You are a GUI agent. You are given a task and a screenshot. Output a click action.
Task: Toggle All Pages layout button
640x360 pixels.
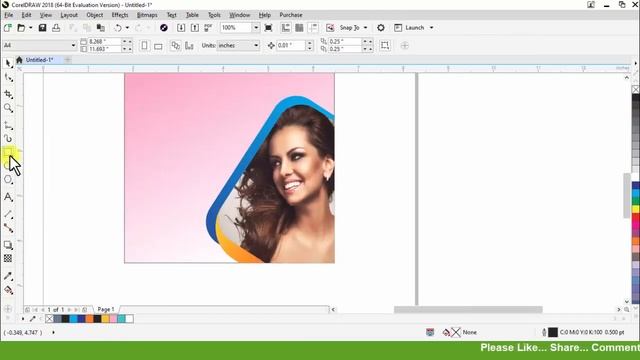176,45
